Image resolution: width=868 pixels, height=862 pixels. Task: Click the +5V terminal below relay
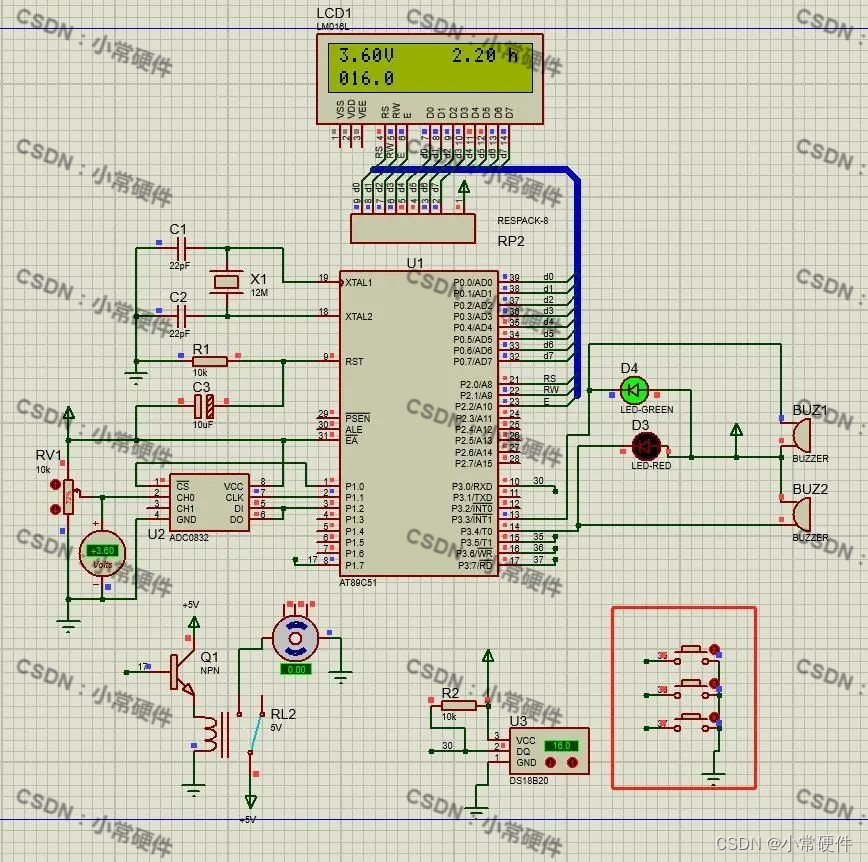pos(251,801)
